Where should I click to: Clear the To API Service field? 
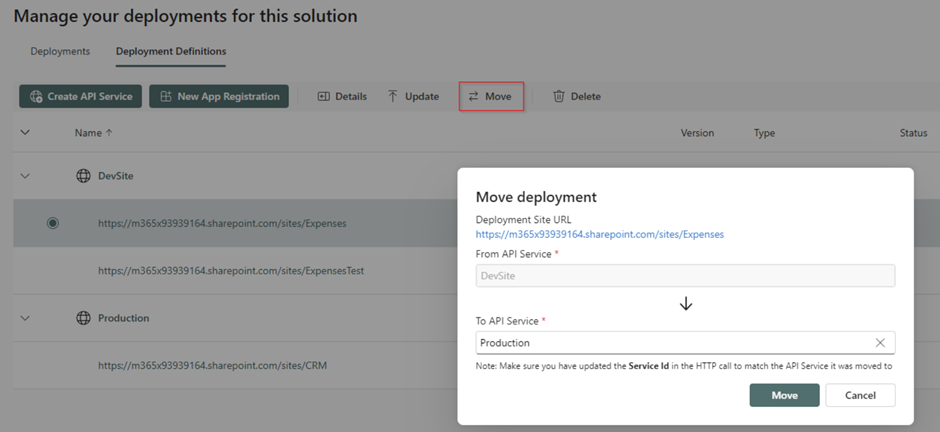[880, 343]
